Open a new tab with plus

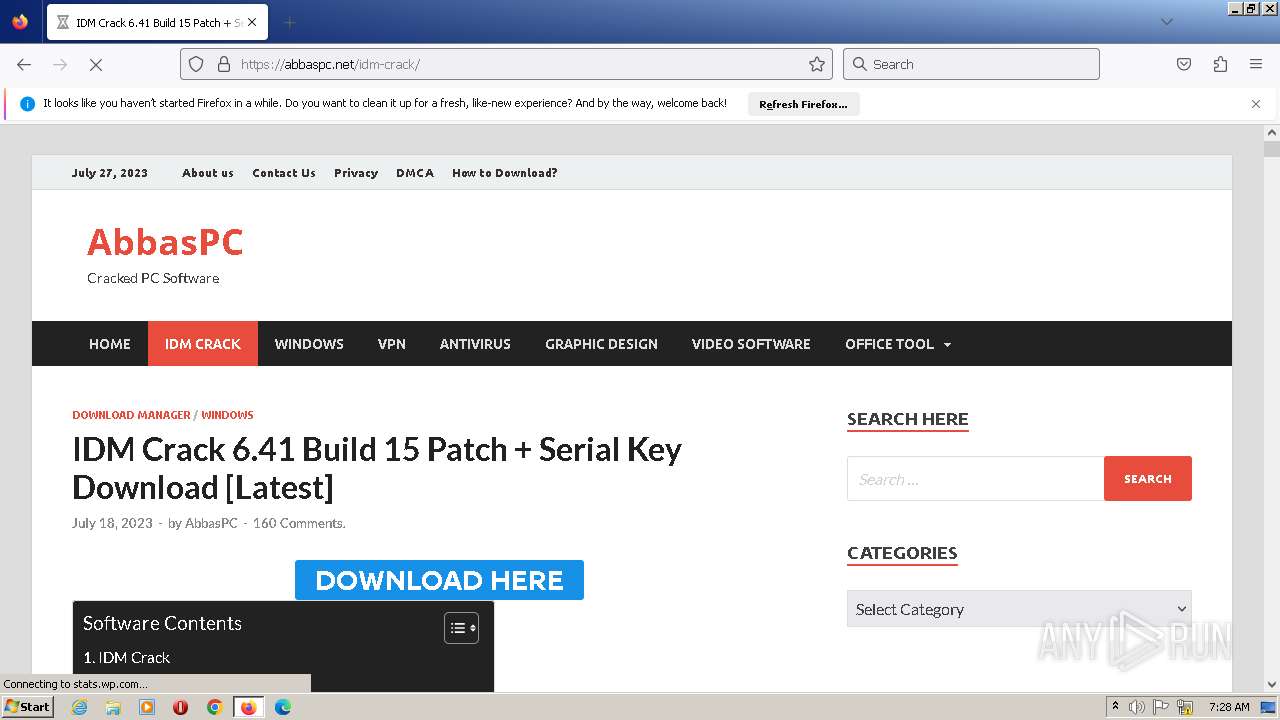coord(289,22)
